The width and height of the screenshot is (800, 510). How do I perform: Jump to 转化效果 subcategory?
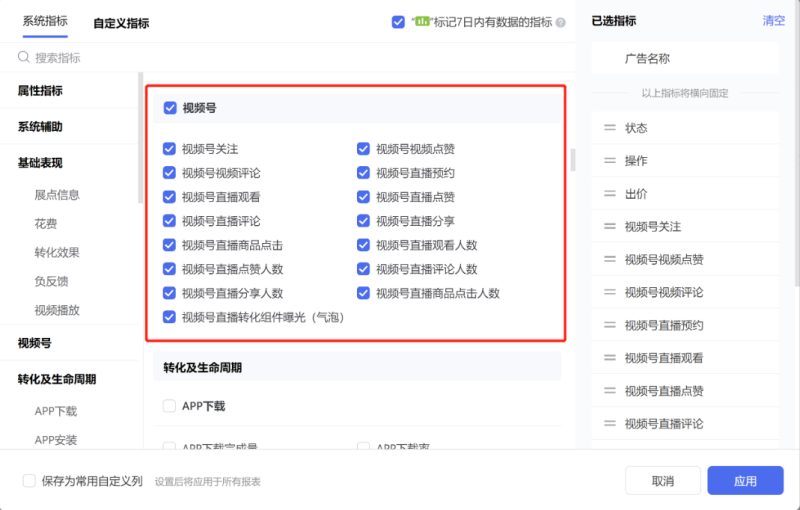tap(57, 252)
